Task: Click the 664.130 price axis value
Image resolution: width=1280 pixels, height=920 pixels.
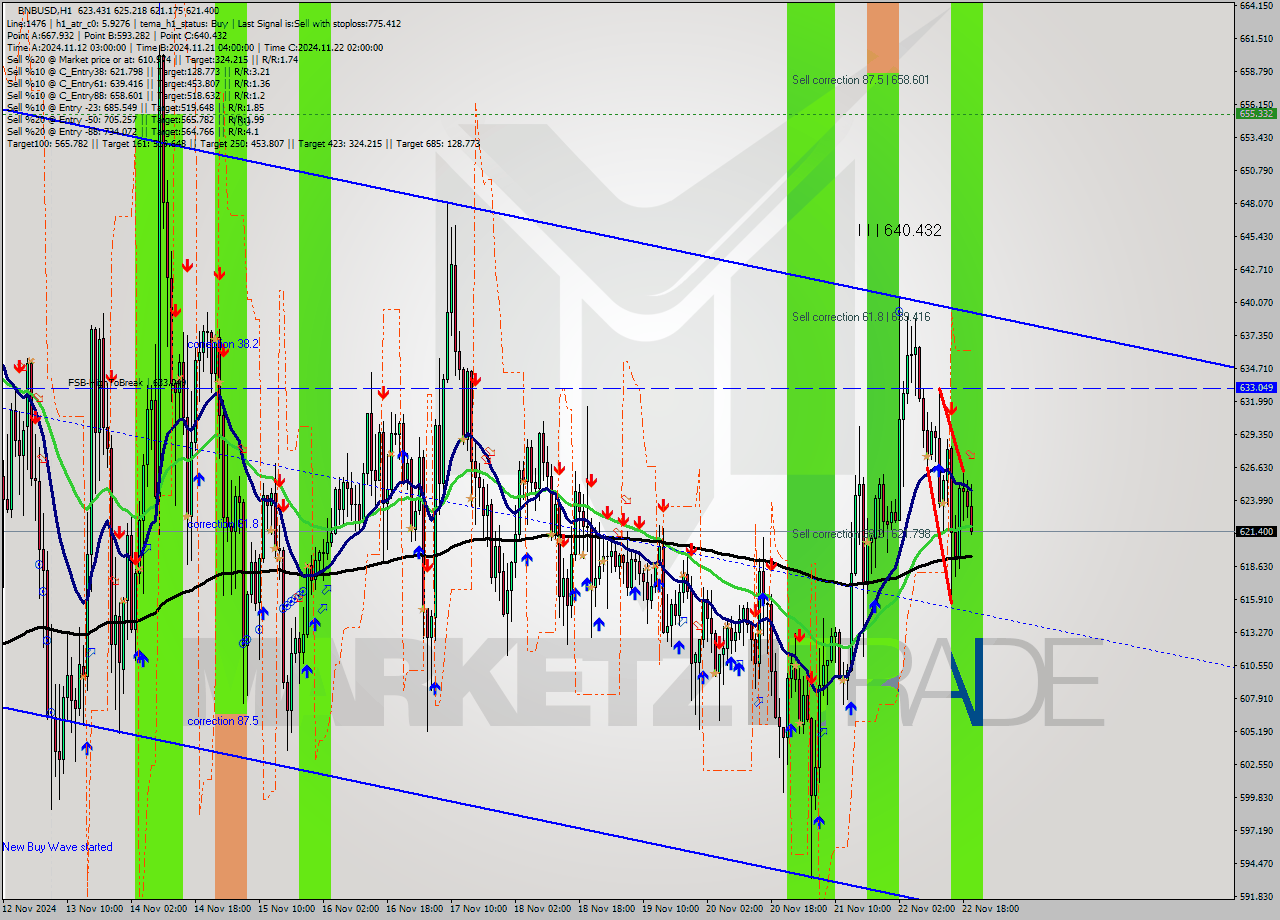Action: [1256, 5]
